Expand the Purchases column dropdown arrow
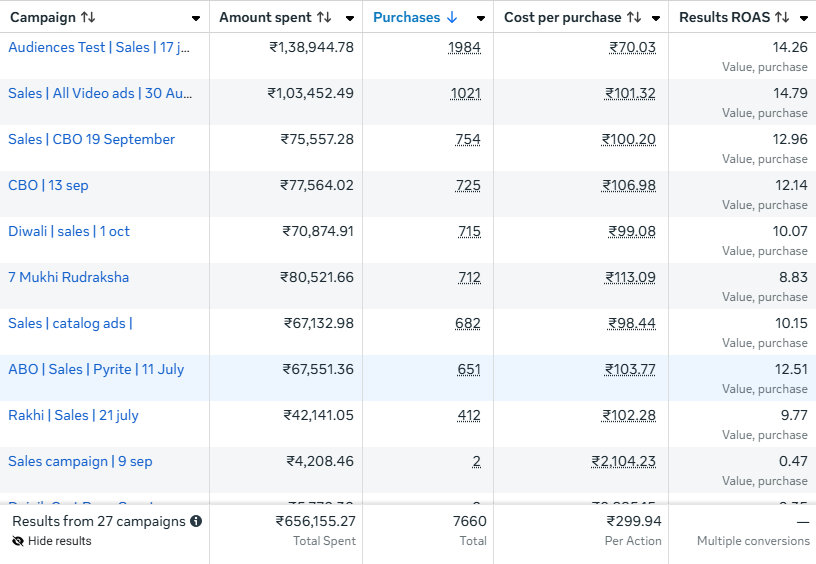The image size is (816, 564). (481, 18)
